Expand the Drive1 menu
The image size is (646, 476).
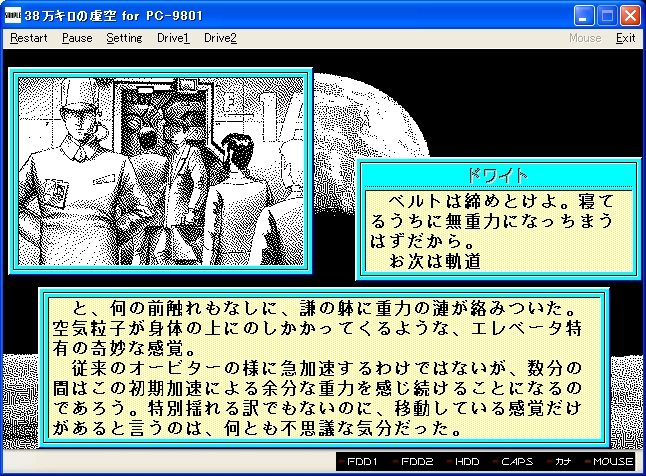tap(173, 38)
